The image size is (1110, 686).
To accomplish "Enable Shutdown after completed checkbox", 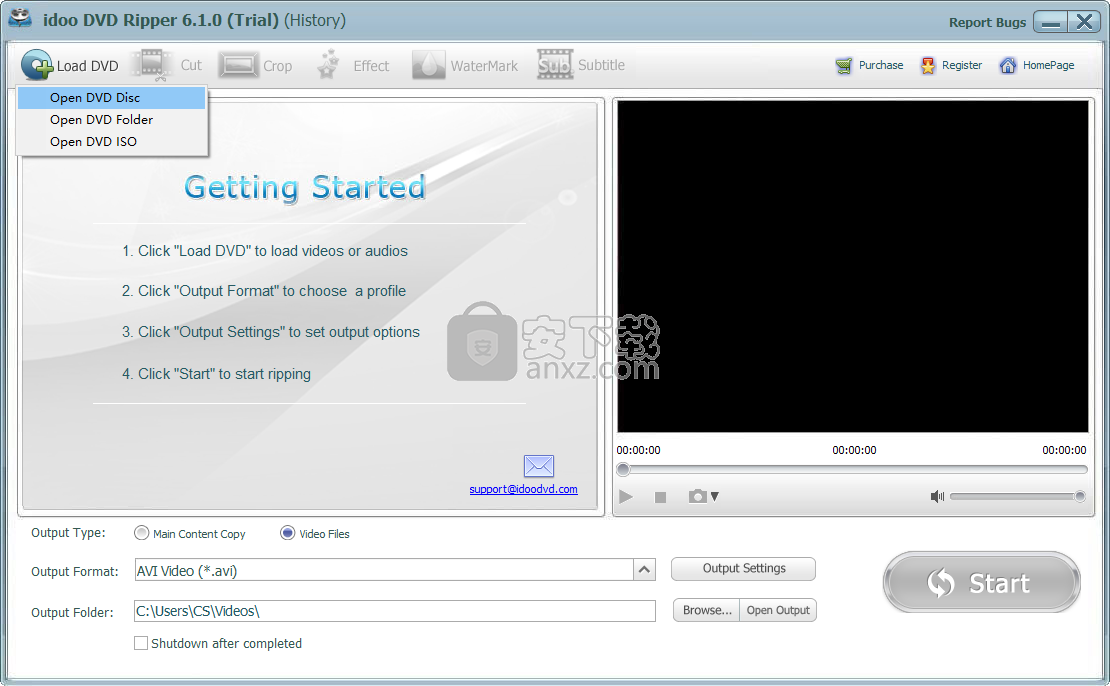I will 141,643.
